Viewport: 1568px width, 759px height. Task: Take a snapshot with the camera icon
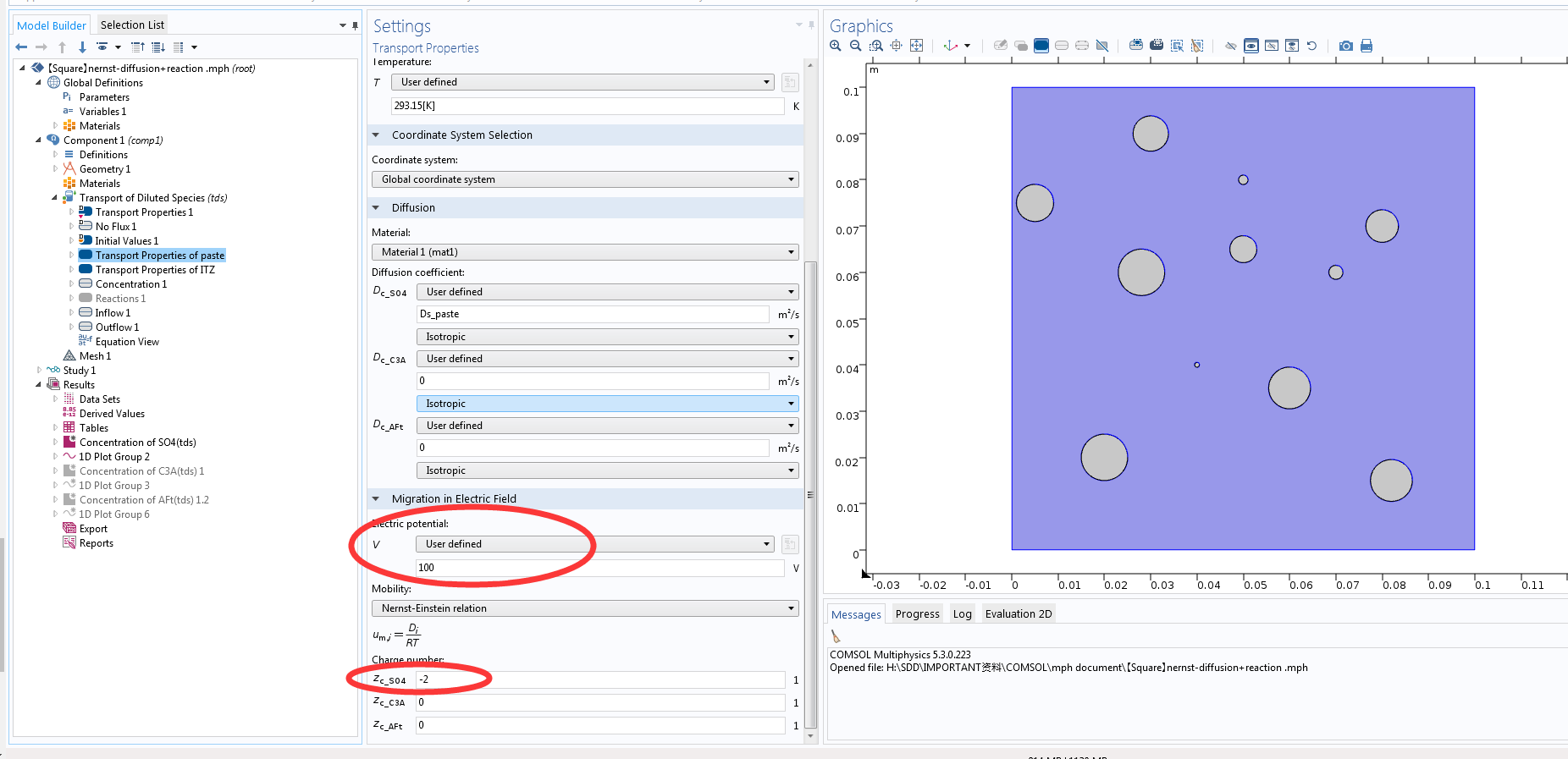click(x=1345, y=46)
